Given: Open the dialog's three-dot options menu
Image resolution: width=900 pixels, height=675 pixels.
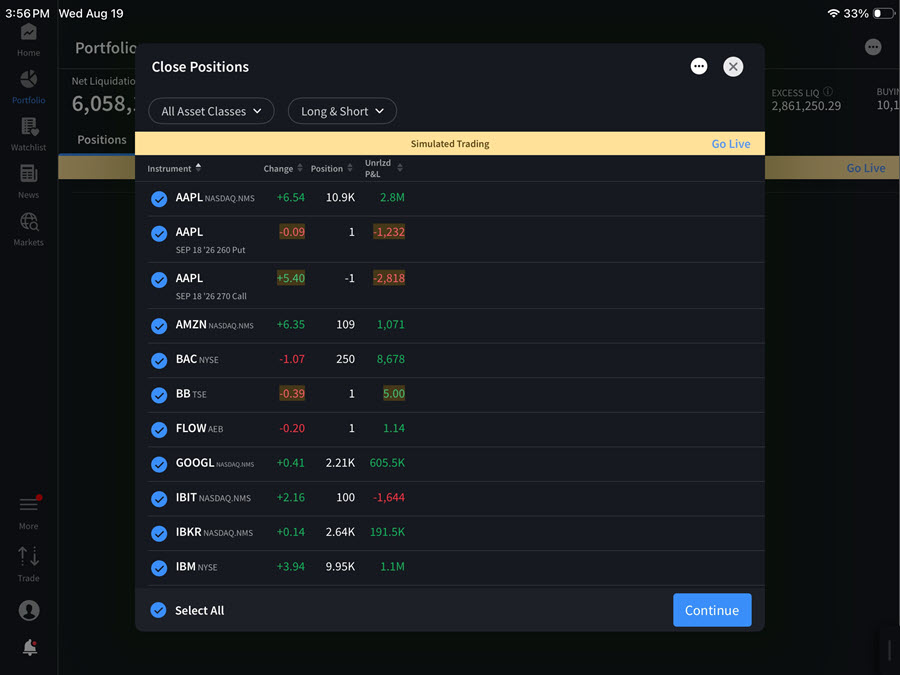Looking at the screenshot, I should (x=699, y=67).
